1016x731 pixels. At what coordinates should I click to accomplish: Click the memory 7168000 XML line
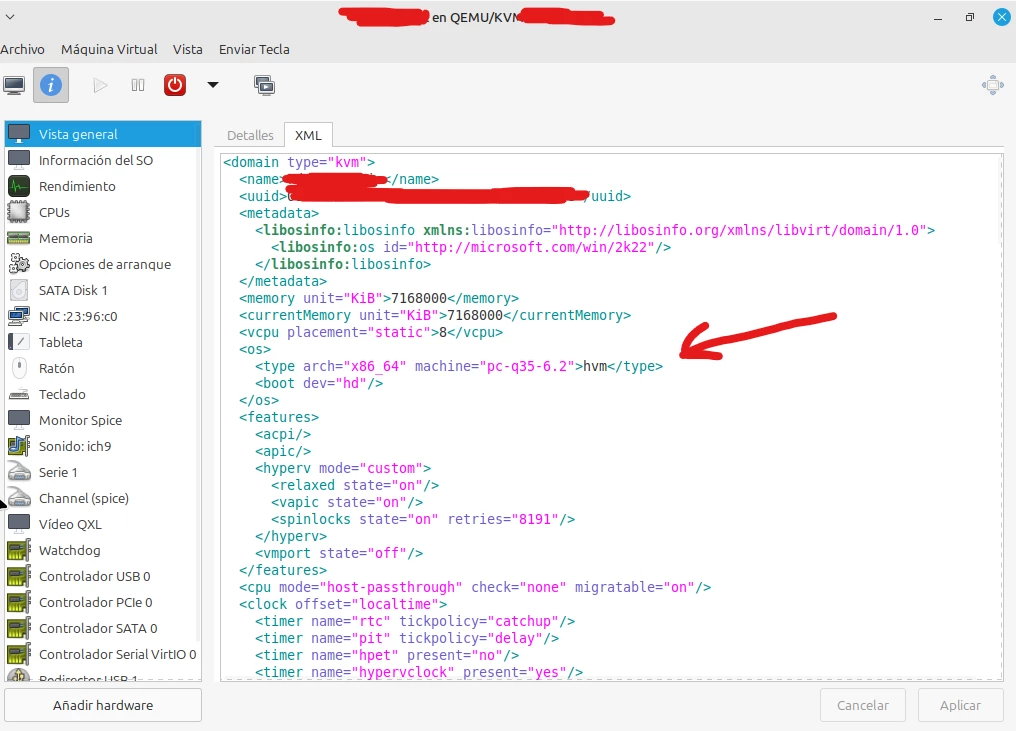pos(379,298)
